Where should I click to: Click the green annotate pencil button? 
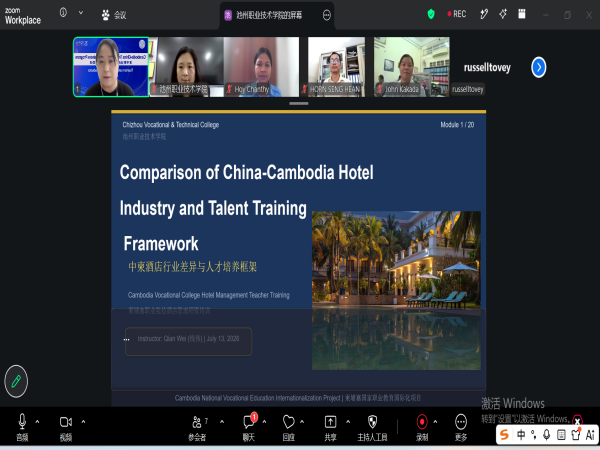(x=16, y=381)
